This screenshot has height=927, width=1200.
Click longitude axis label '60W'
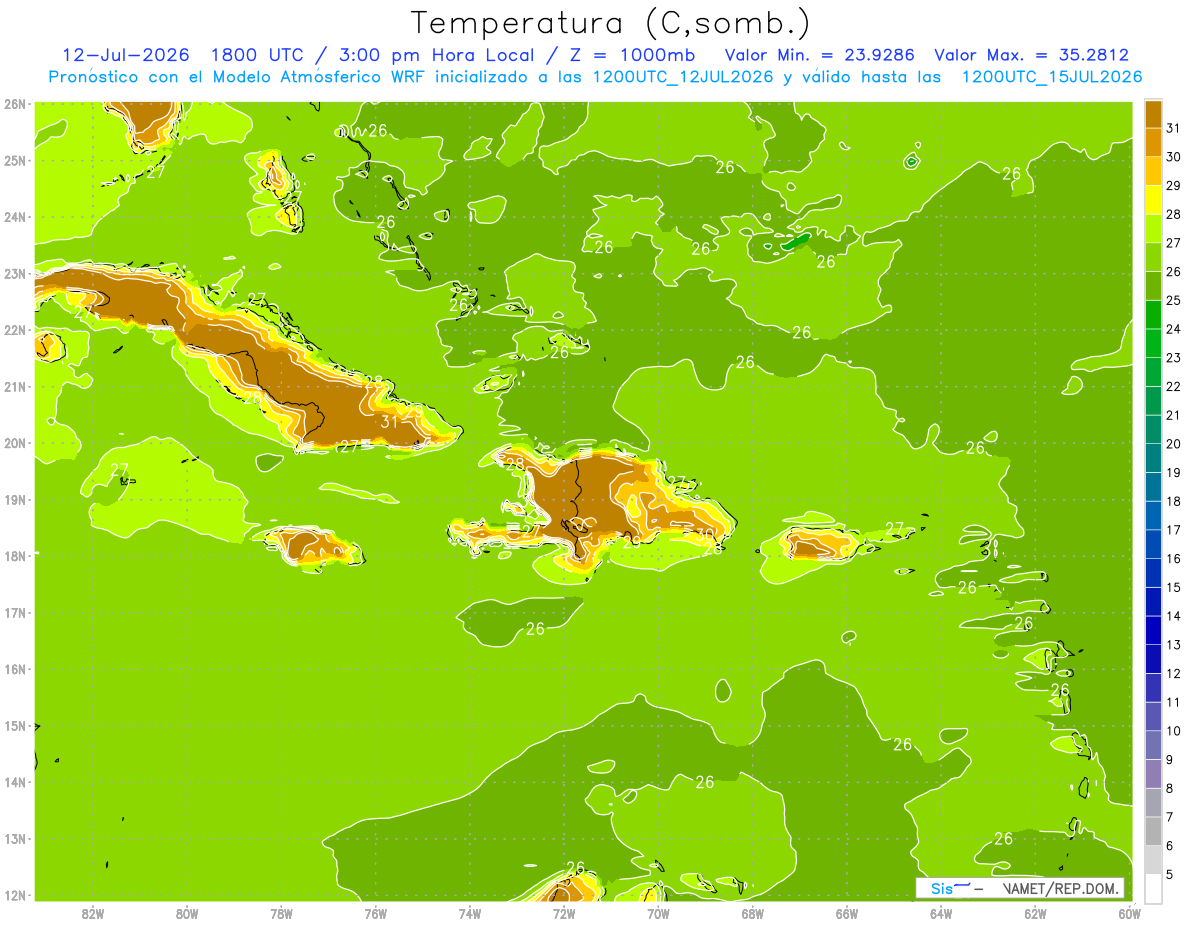(1129, 914)
